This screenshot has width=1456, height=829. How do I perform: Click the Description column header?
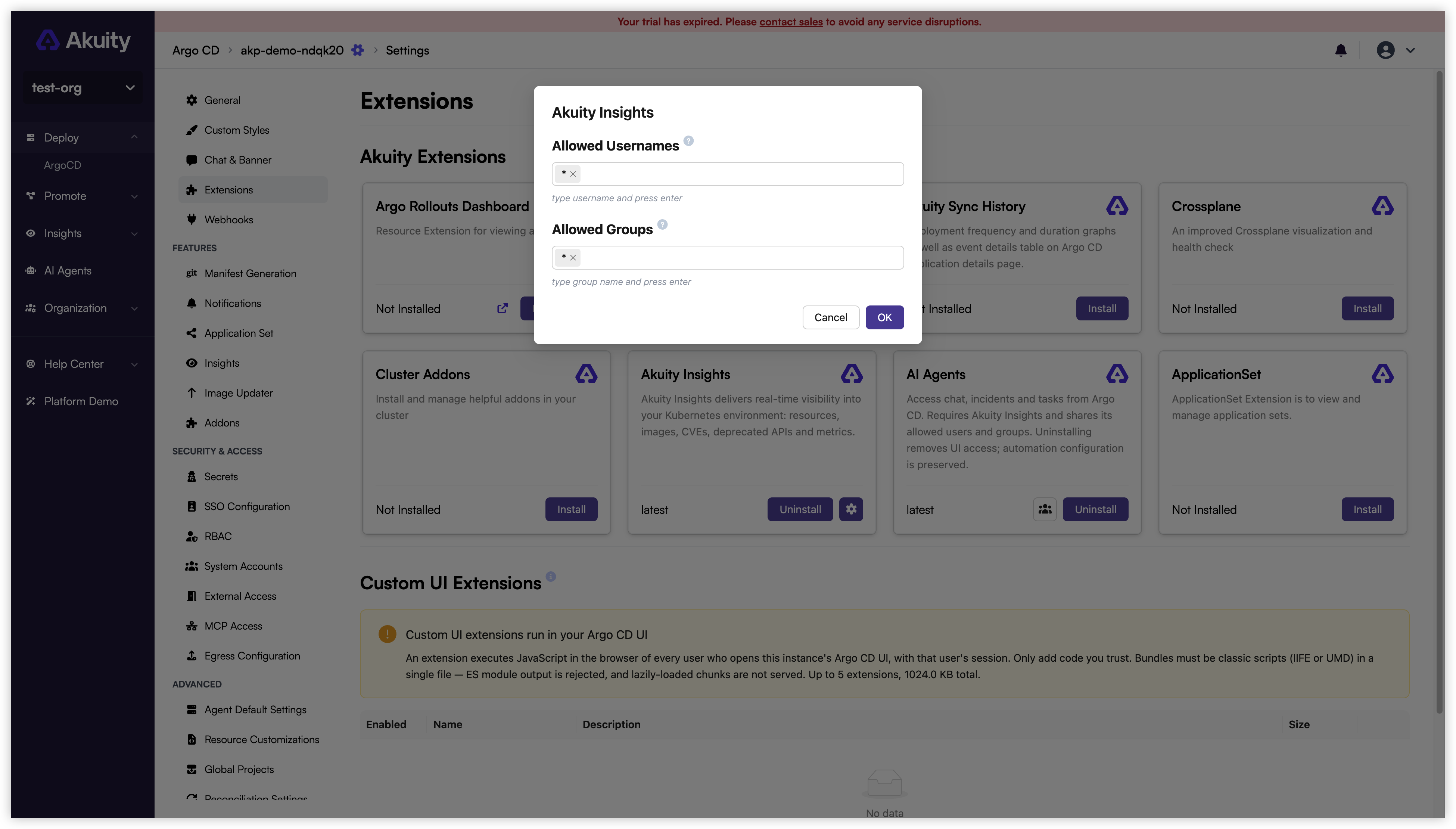point(611,724)
